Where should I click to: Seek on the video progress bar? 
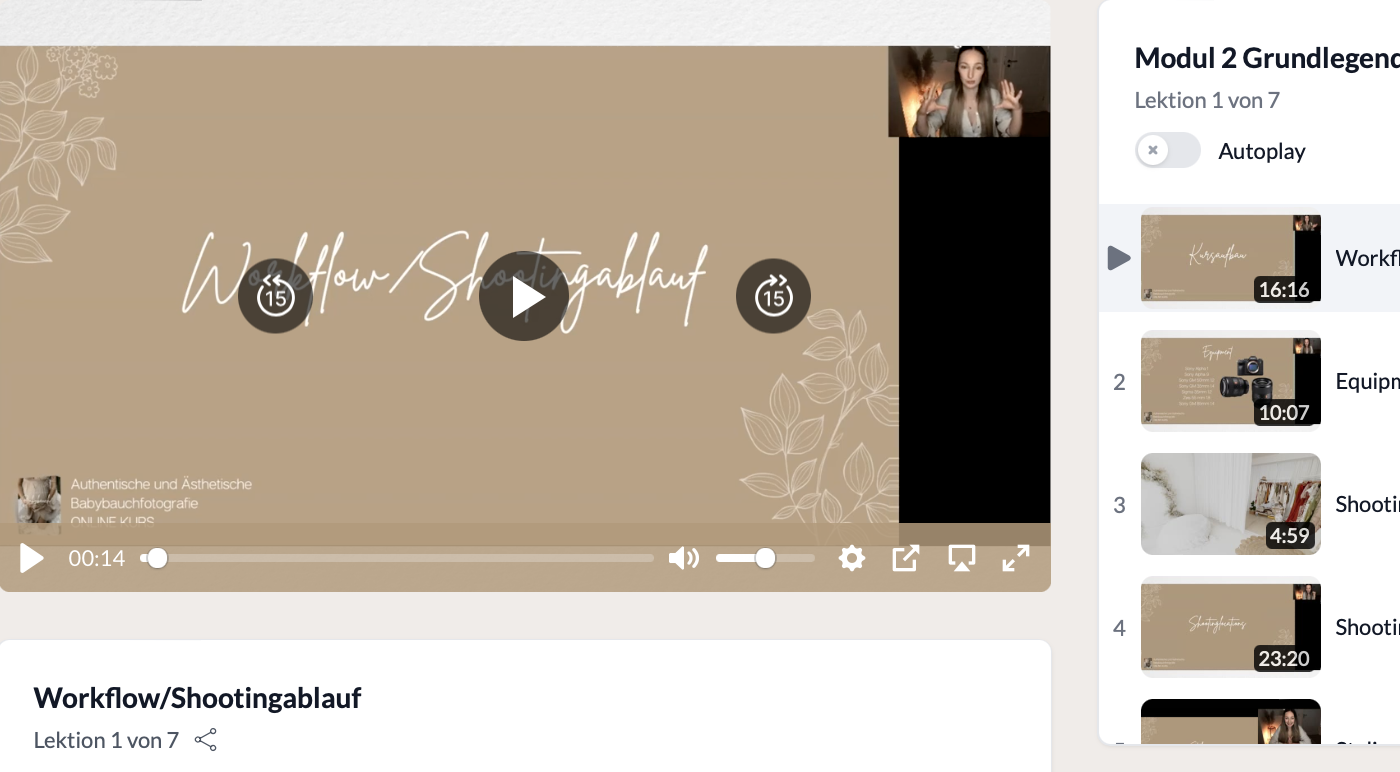point(398,558)
